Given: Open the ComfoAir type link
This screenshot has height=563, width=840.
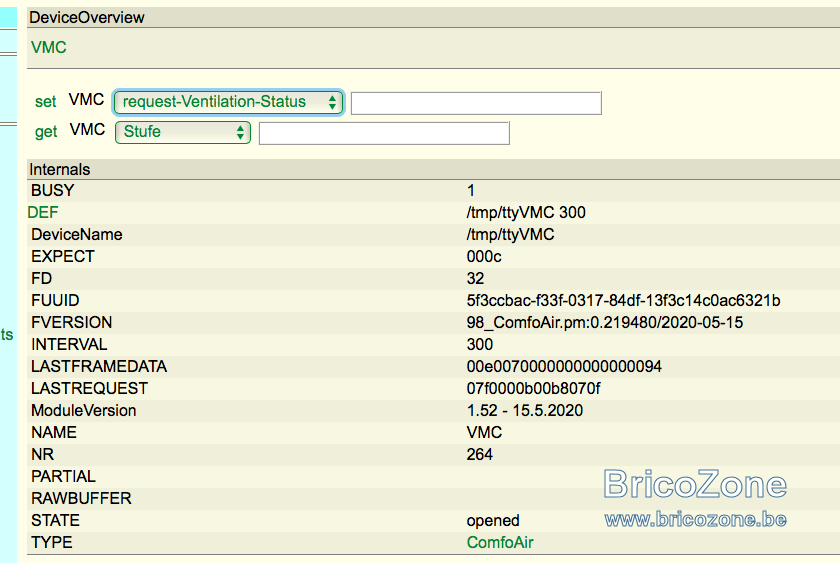Looking at the screenshot, I should coord(500,542).
